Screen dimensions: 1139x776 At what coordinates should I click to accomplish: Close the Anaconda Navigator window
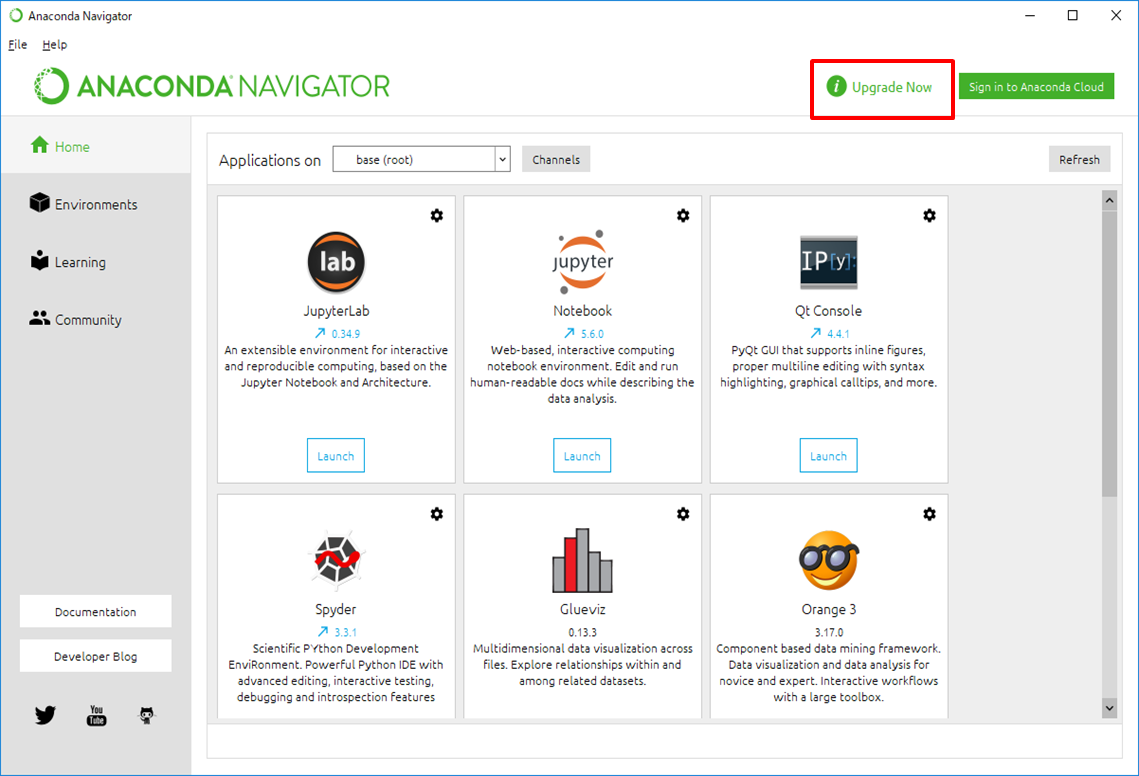click(x=1116, y=15)
